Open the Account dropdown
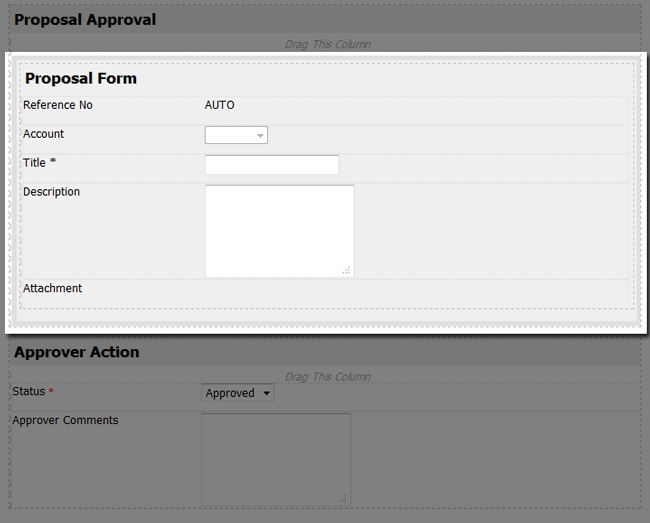 coord(236,135)
